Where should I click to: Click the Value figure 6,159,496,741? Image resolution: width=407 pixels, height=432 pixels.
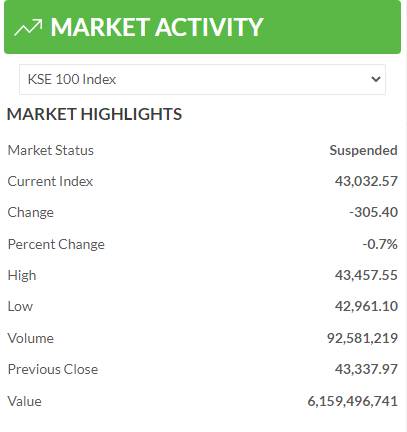point(352,401)
